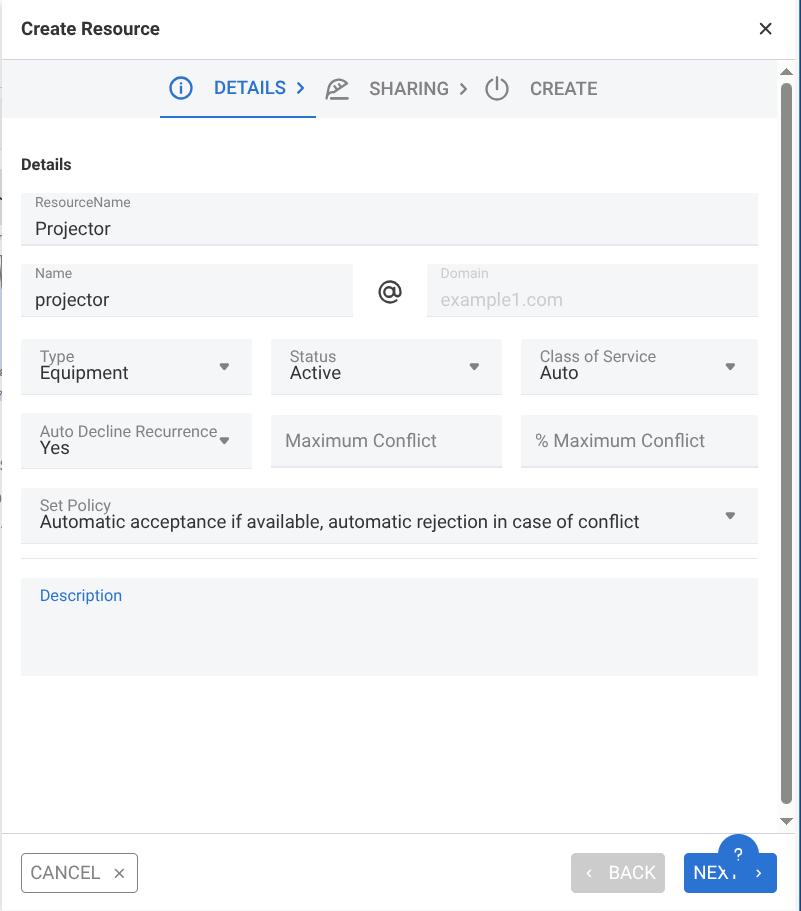Viewport: 801px width, 911px height.
Task: Click the chevron arrow after Sharing
Action: pyautogui.click(x=463, y=89)
